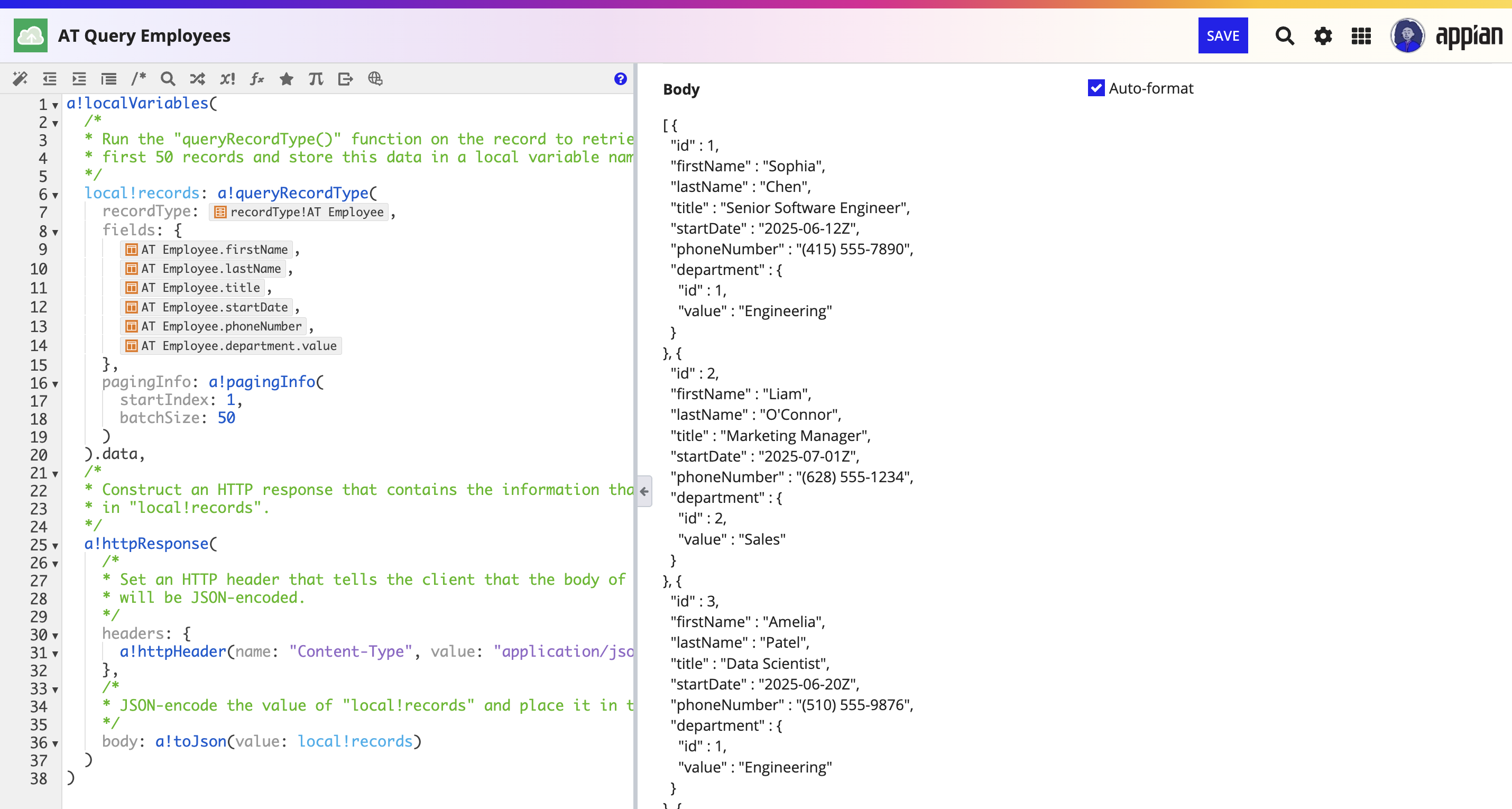Collapse the body comment fold arrow at line 33
The image size is (1512, 809).
(55, 690)
